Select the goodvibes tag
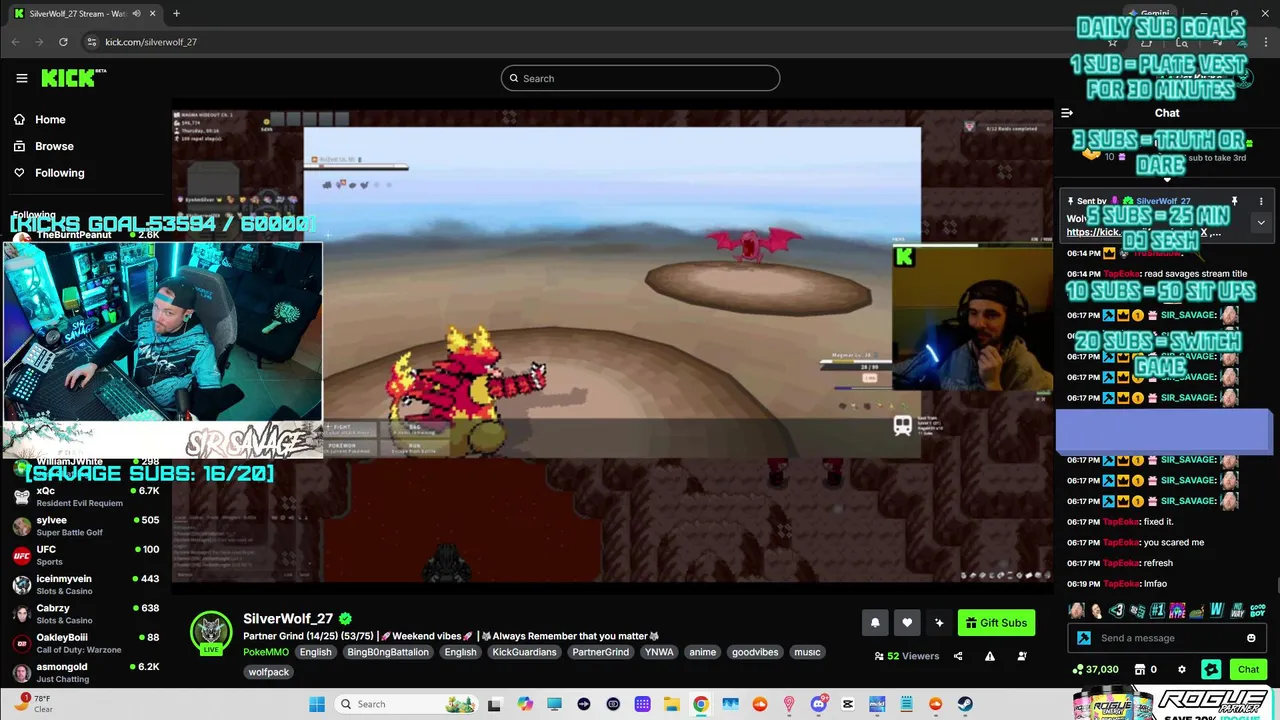 coord(754,652)
